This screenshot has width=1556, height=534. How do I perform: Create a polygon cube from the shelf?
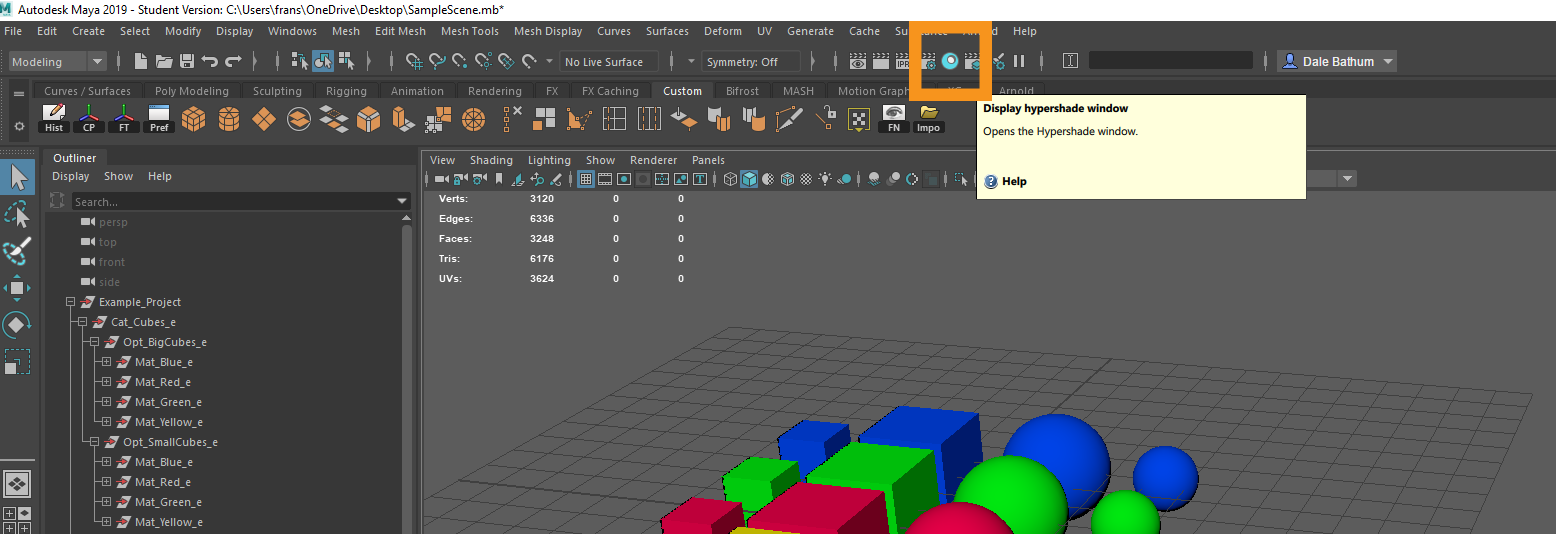194,119
